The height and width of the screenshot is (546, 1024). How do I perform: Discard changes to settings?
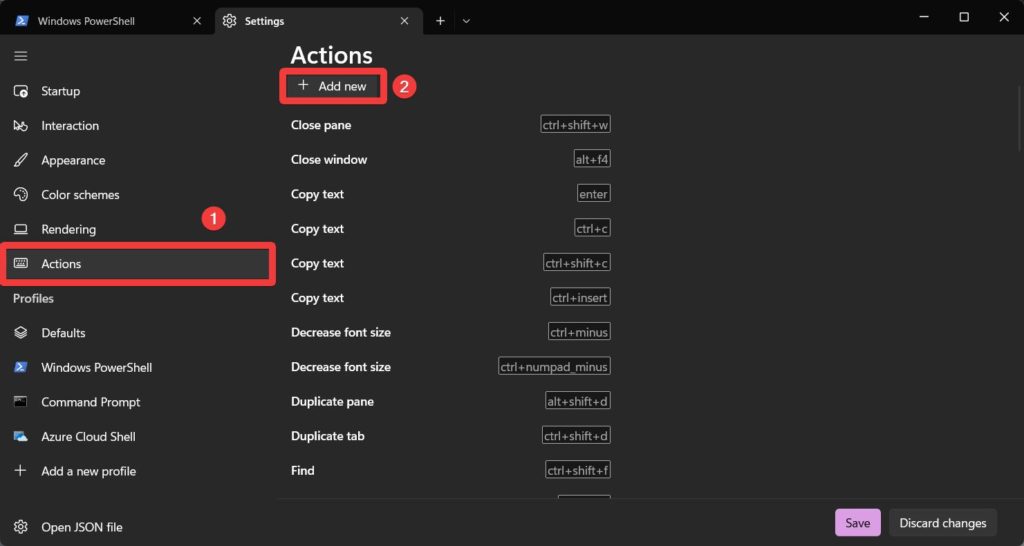(x=942, y=523)
